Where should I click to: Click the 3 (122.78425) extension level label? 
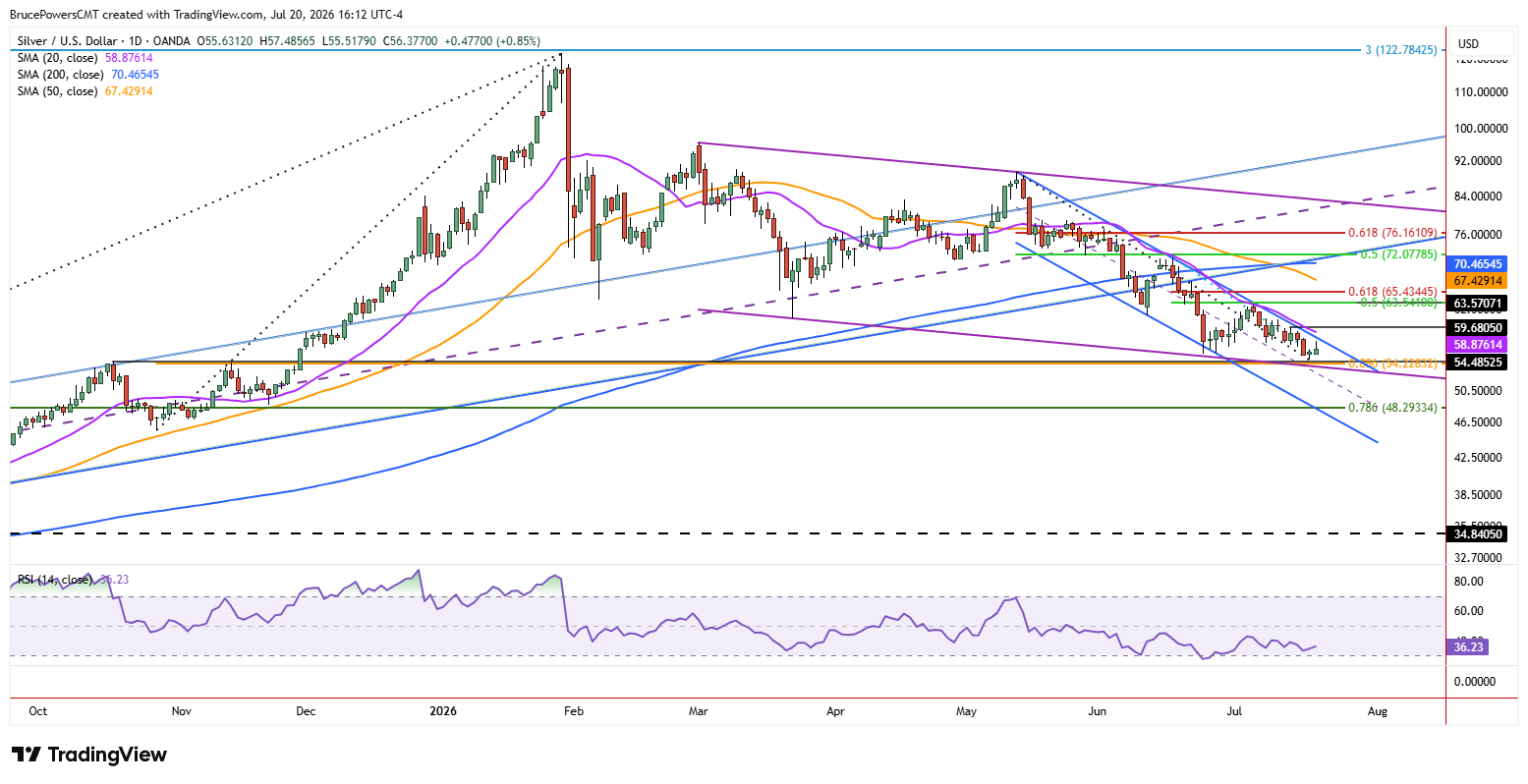click(1401, 49)
